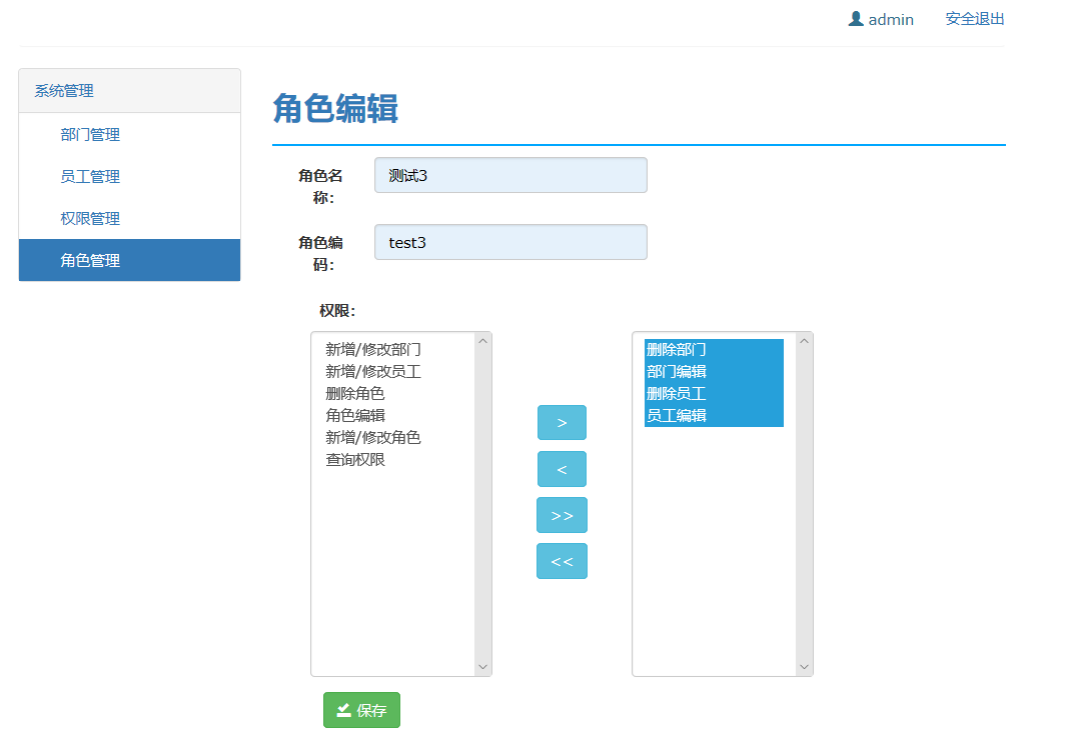The image size is (1069, 737).
Task: Click << to remove all assigned permissions
Action: [x=561, y=560]
